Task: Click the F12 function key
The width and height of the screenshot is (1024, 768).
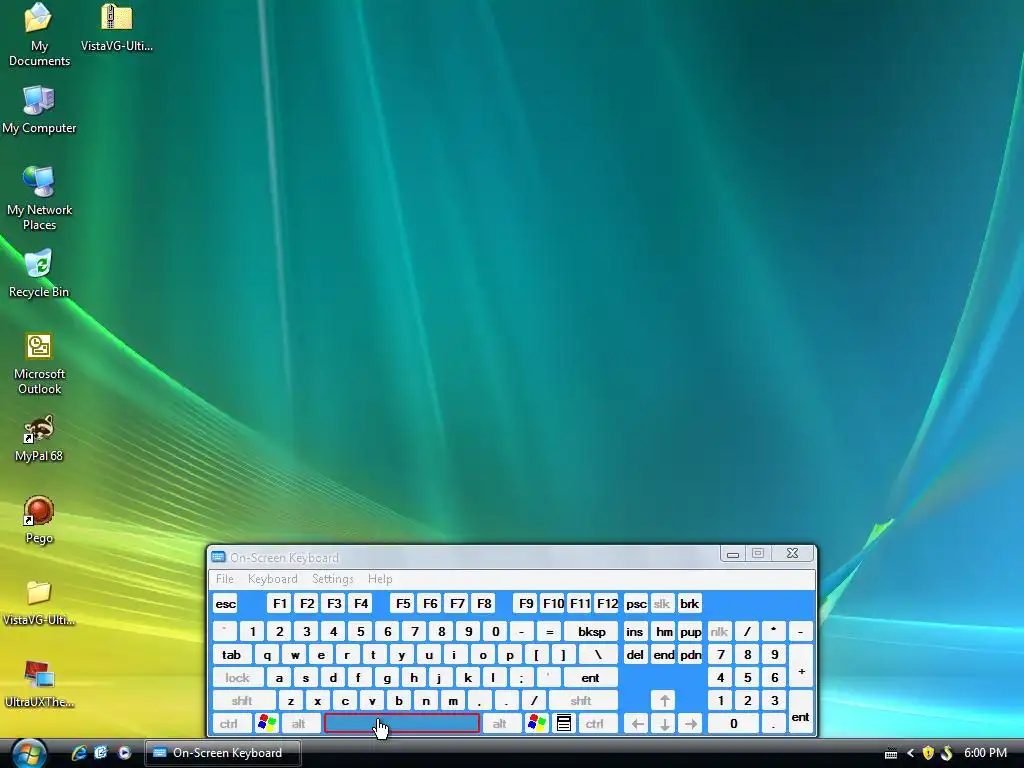Action: [607, 603]
